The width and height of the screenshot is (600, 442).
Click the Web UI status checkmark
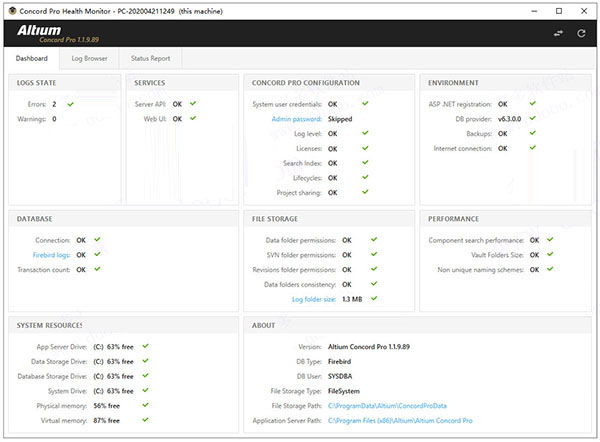click(x=193, y=118)
